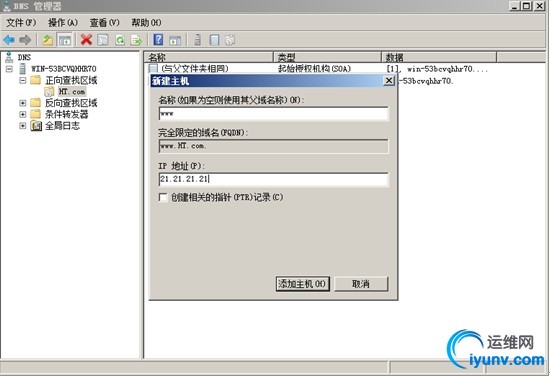This screenshot has height=376, width=550.
Task: Select 条件转发器 tree label
Action: [x=67, y=114]
